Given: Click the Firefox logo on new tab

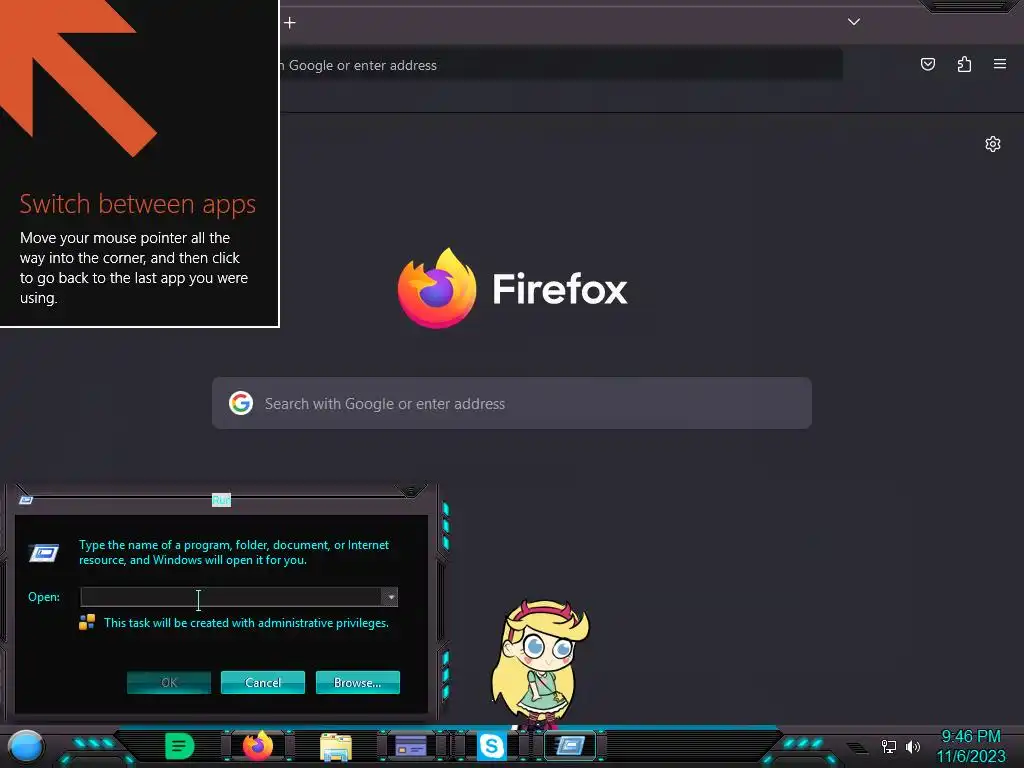Looking at the screenshot, I should 437,288.
